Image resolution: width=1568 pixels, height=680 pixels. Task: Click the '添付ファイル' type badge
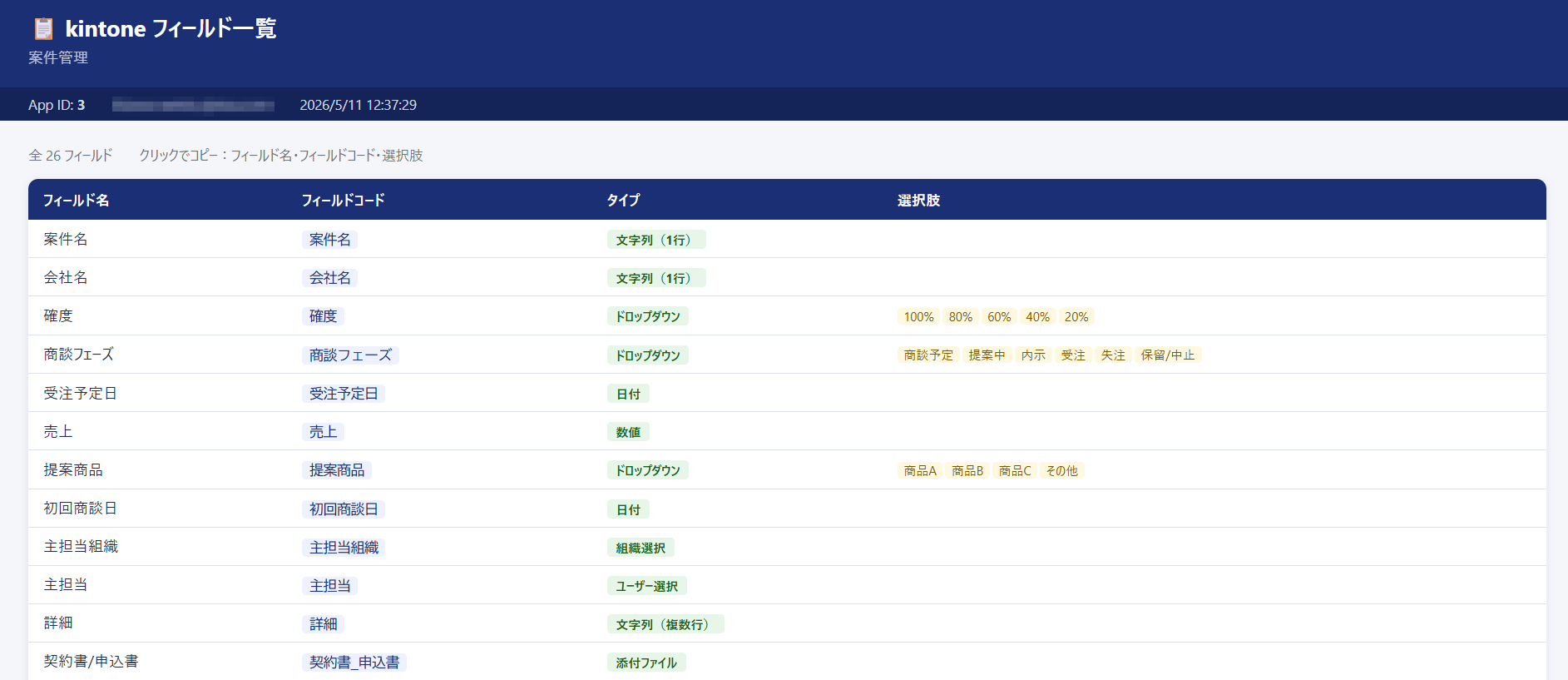tap(646, 663)
